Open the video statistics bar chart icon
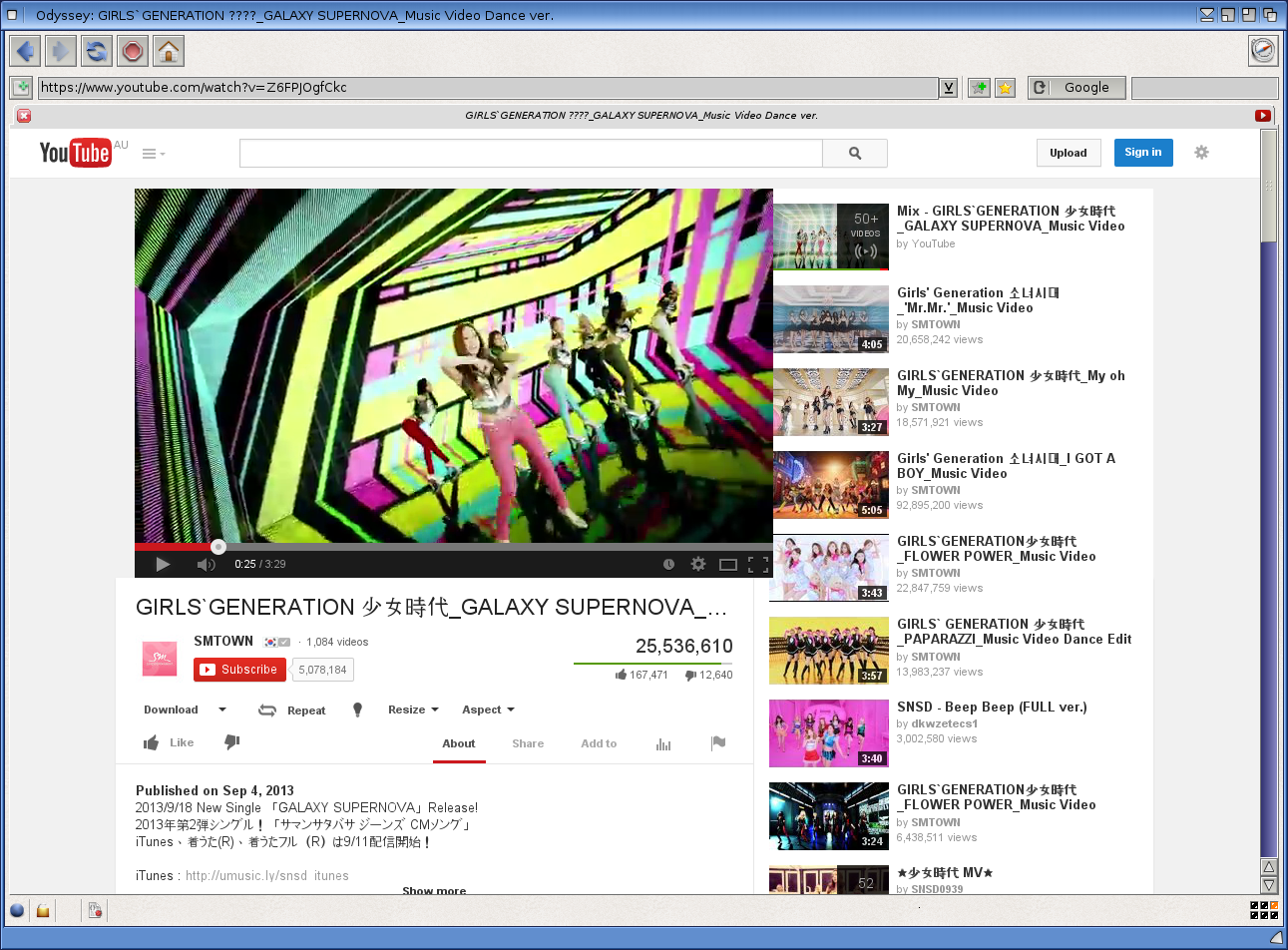 click(x=663, y=743)
